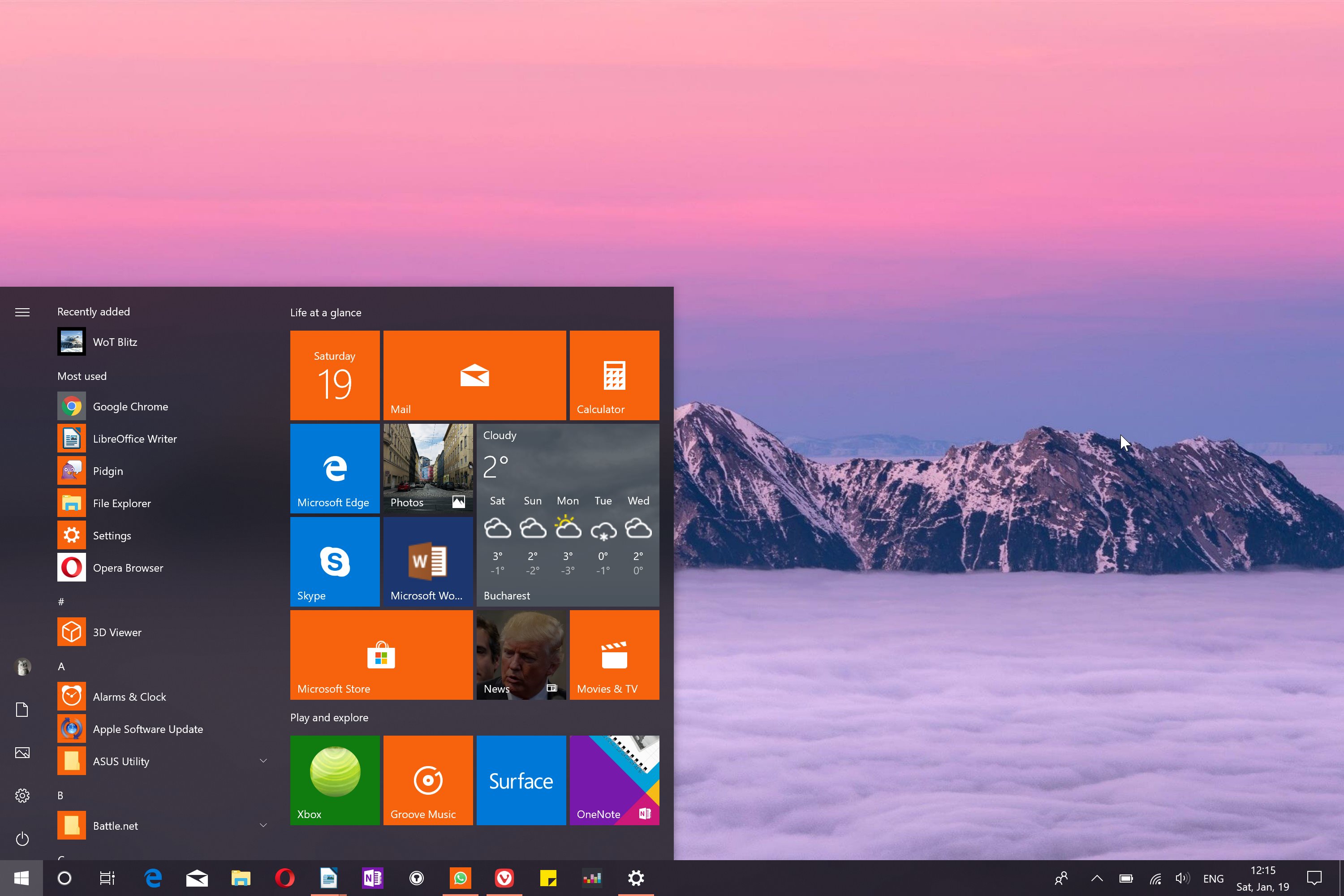Open Microsoft Edge tile

point(335,466)
